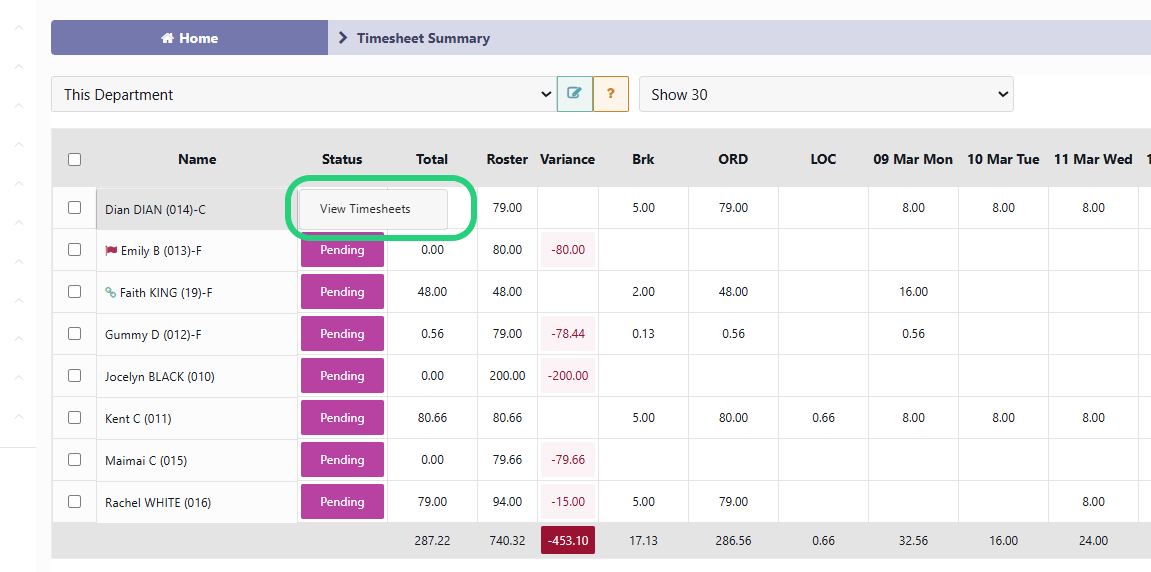Click the 32.56 Monday total in footer

(x=913, y=540)
